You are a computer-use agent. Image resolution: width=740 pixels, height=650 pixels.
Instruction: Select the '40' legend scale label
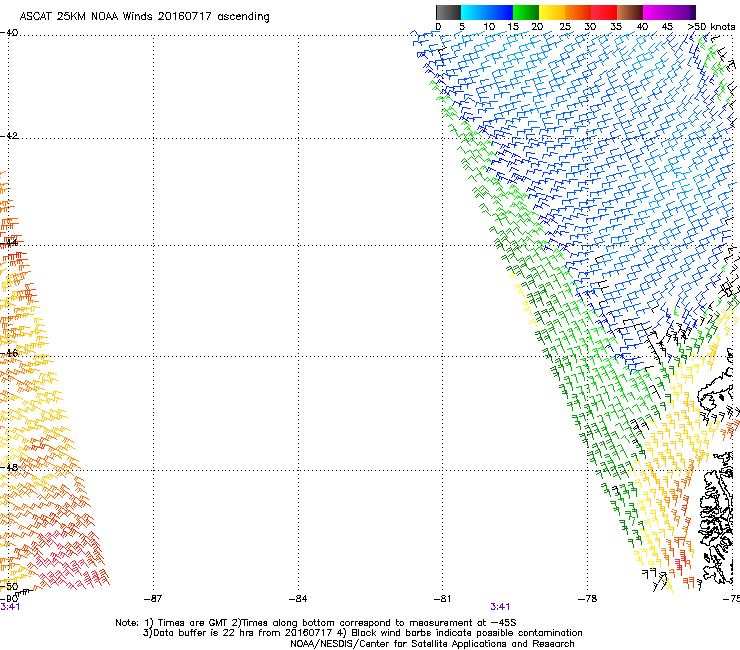click(642, 27)
